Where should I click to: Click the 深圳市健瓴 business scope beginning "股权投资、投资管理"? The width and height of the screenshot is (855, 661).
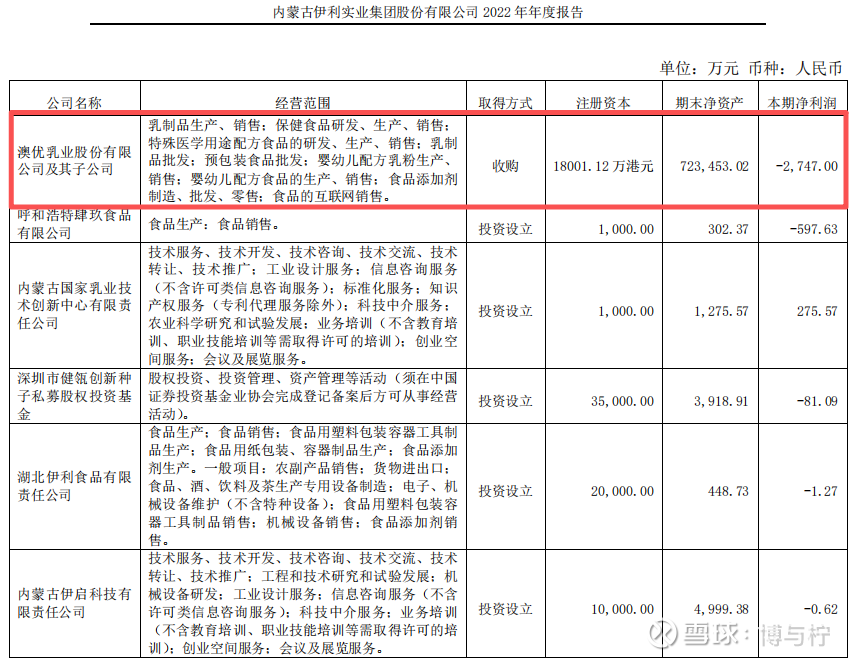(303, 396)
